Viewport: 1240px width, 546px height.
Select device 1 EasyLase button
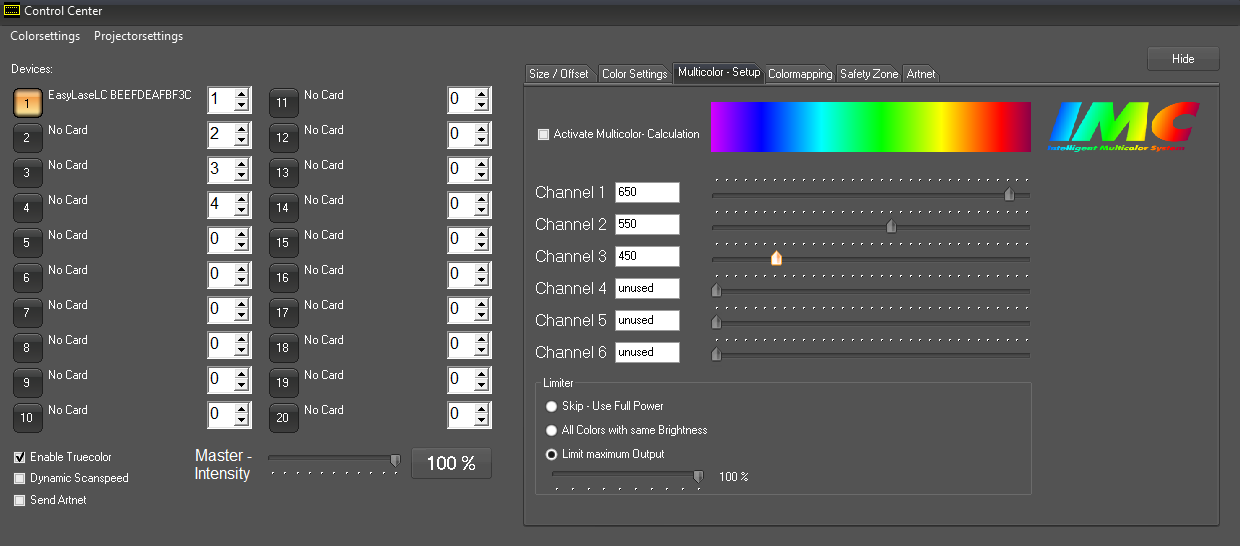28,103
